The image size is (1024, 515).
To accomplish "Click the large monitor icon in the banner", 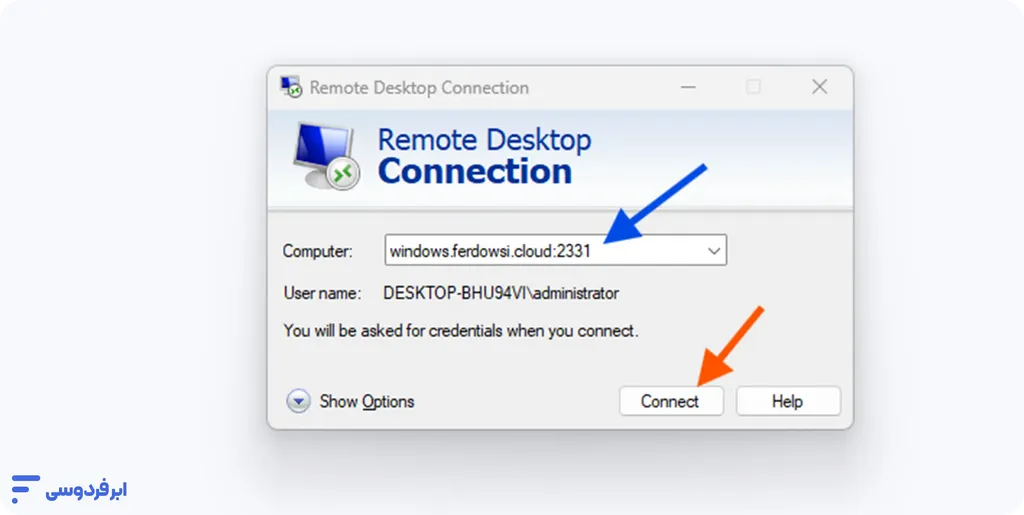I will pyautogui.click(x=326, y=156).
